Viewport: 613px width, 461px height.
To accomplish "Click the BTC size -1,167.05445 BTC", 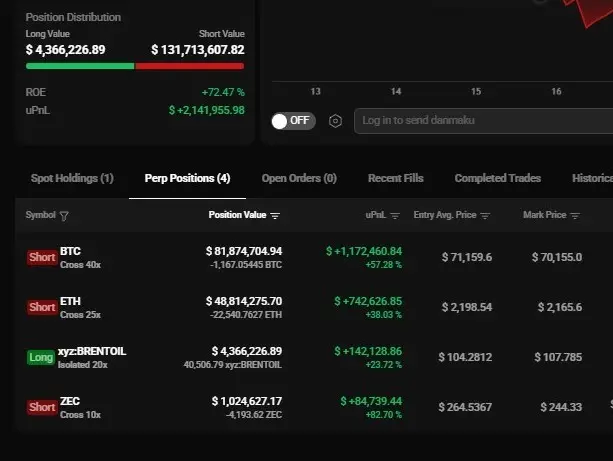I will tap(246, 265).
